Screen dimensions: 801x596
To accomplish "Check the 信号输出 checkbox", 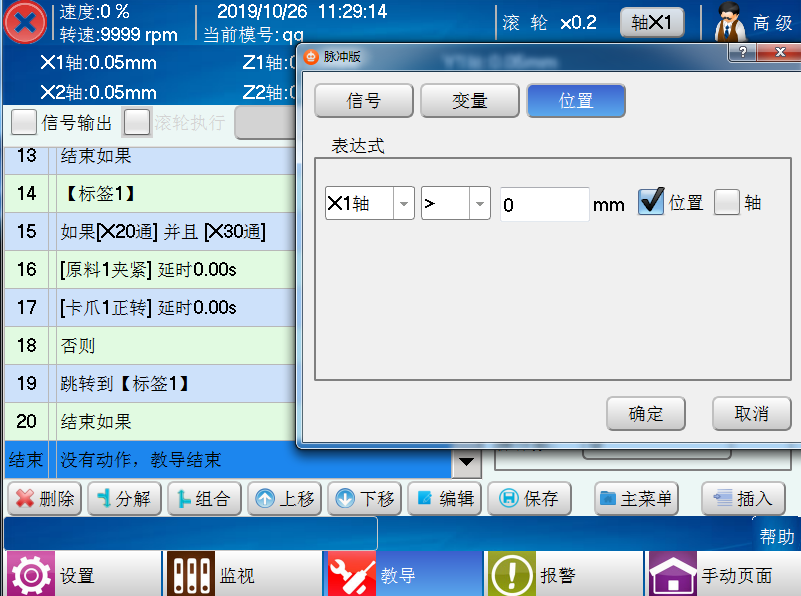I will (24, 123).
